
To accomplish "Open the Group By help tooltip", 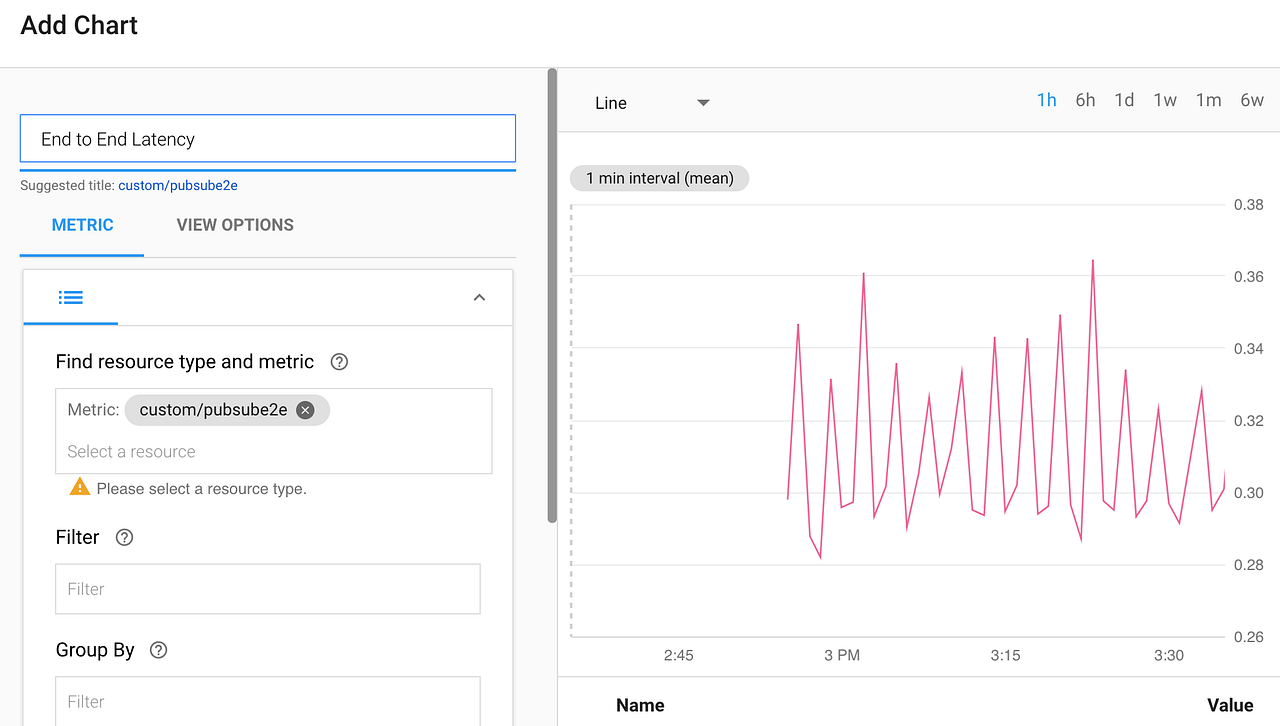I will [157, 650].
